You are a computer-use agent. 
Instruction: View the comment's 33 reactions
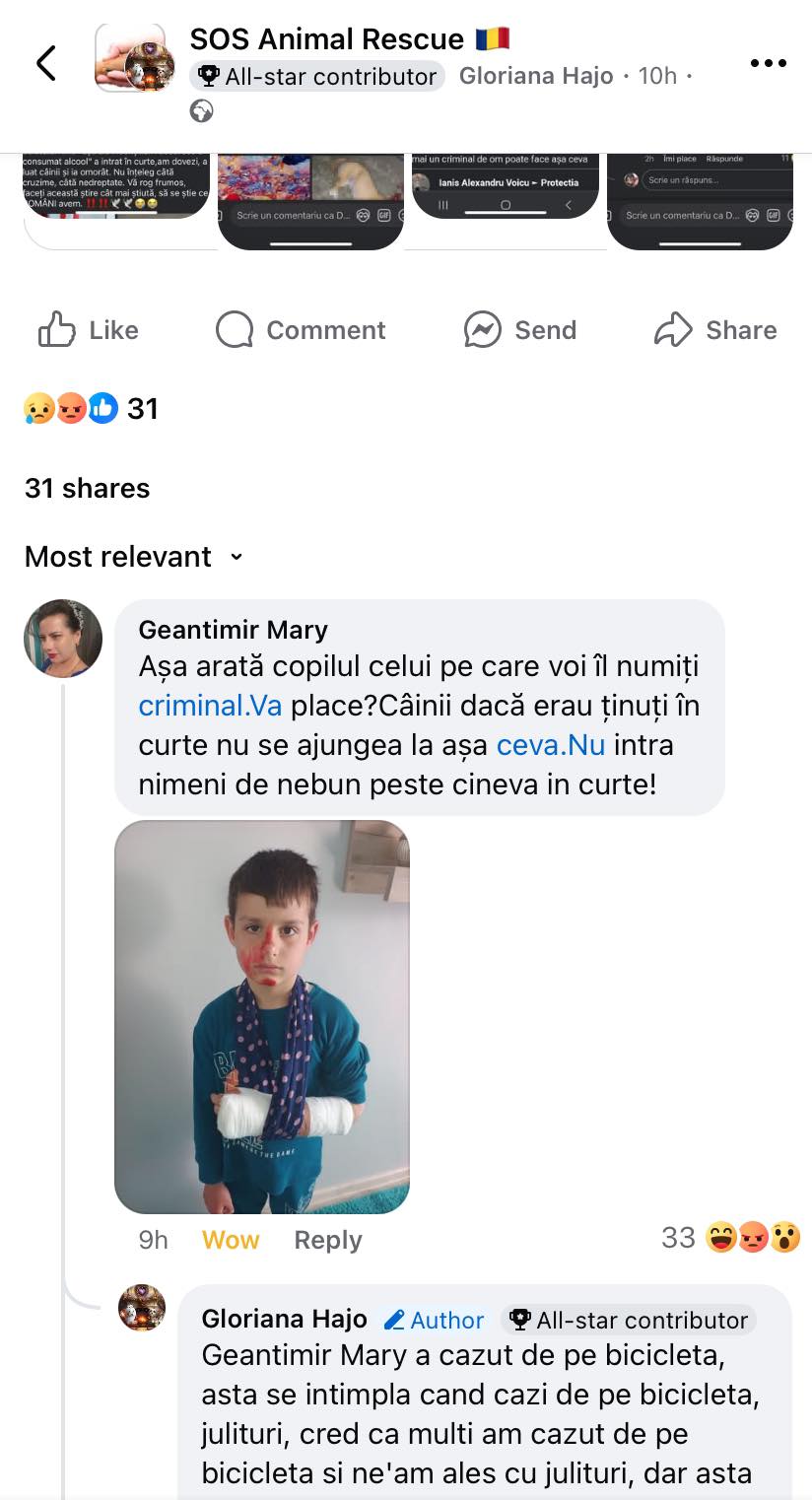coord(731,1237)
